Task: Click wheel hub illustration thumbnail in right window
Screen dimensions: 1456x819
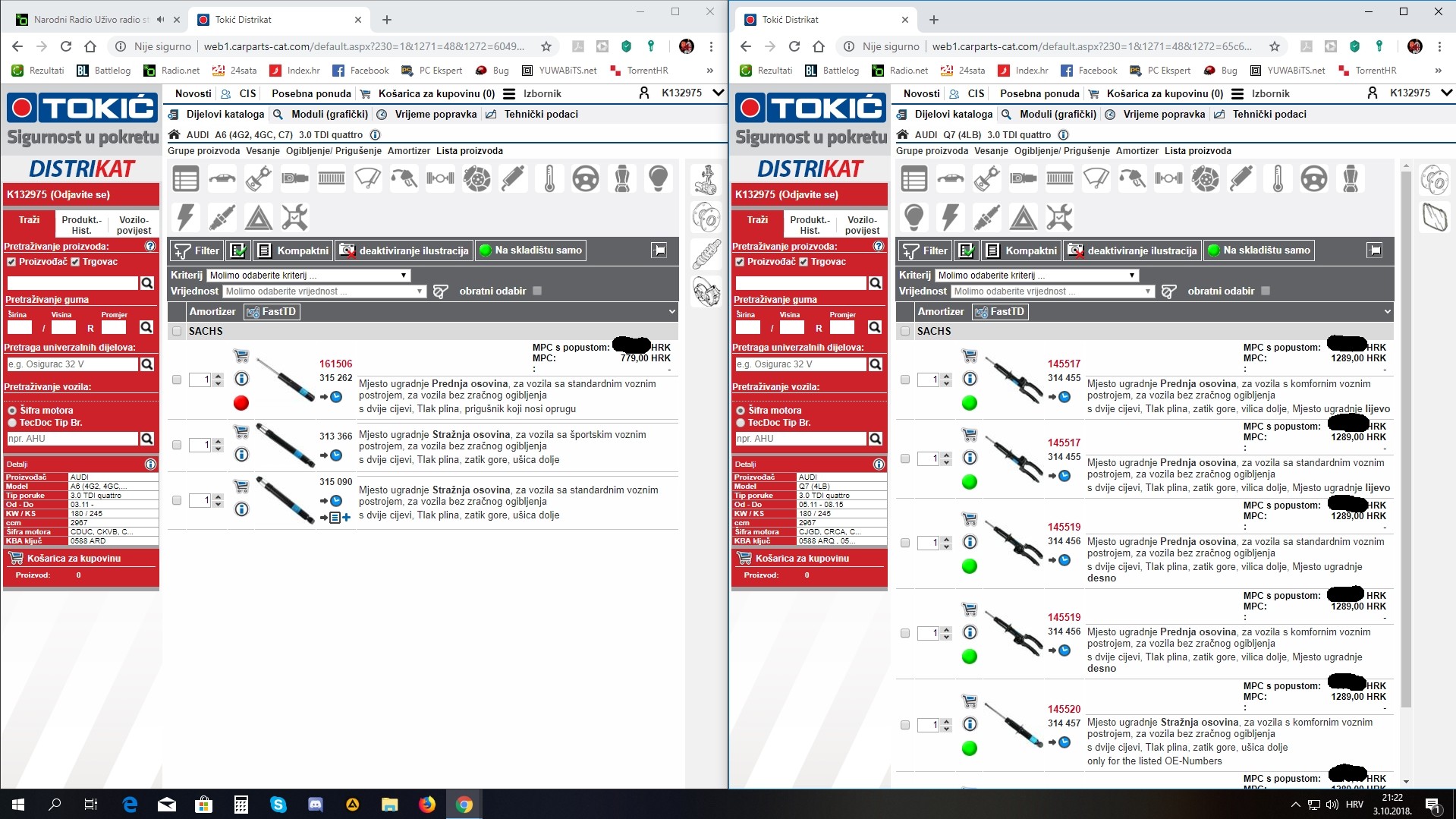Action: coord(1434,181)
